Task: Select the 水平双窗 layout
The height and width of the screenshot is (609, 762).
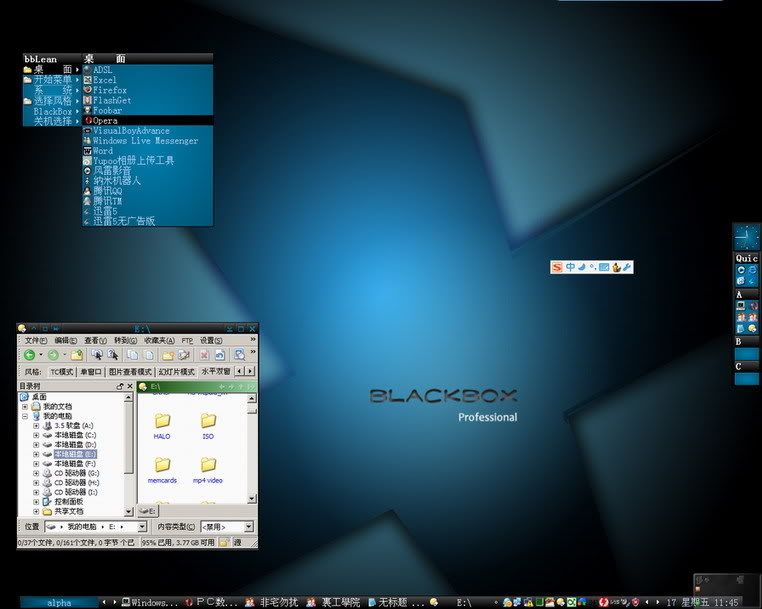Action: (x=216, y=371)
